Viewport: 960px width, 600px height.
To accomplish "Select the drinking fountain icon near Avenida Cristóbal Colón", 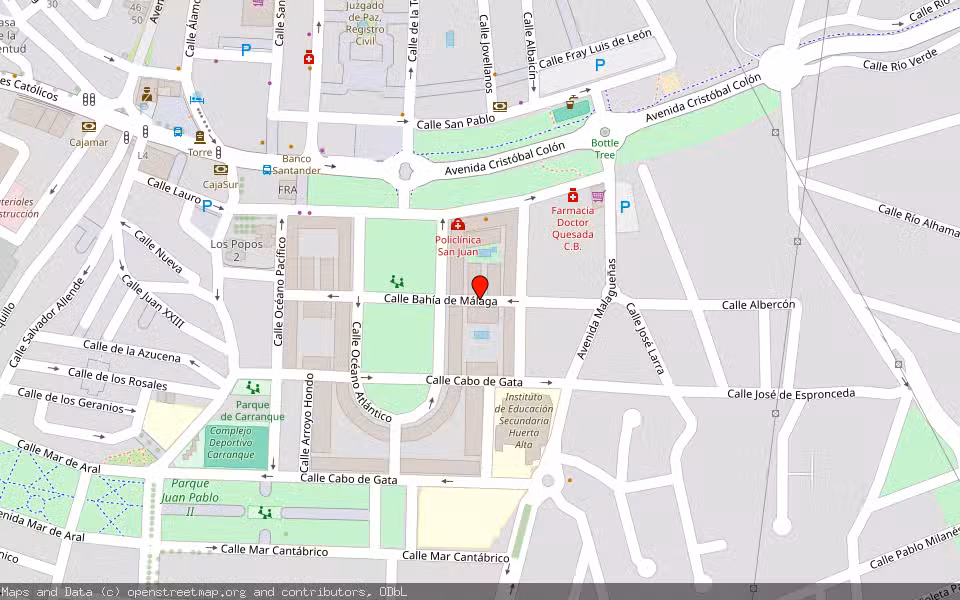I will (570, 102).
